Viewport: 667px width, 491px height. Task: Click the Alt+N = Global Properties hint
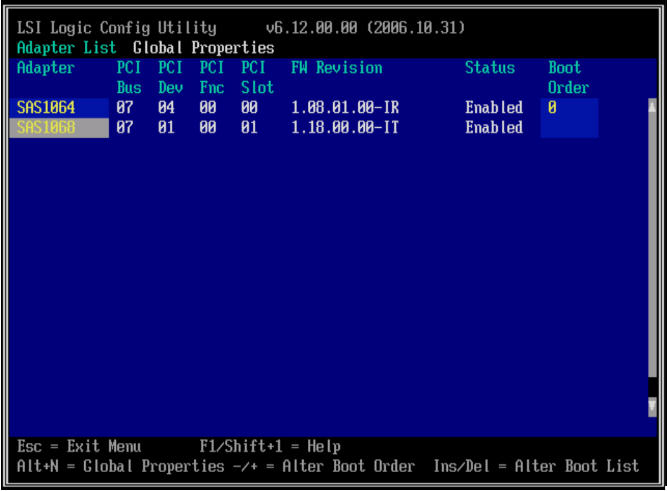(120, 467)
